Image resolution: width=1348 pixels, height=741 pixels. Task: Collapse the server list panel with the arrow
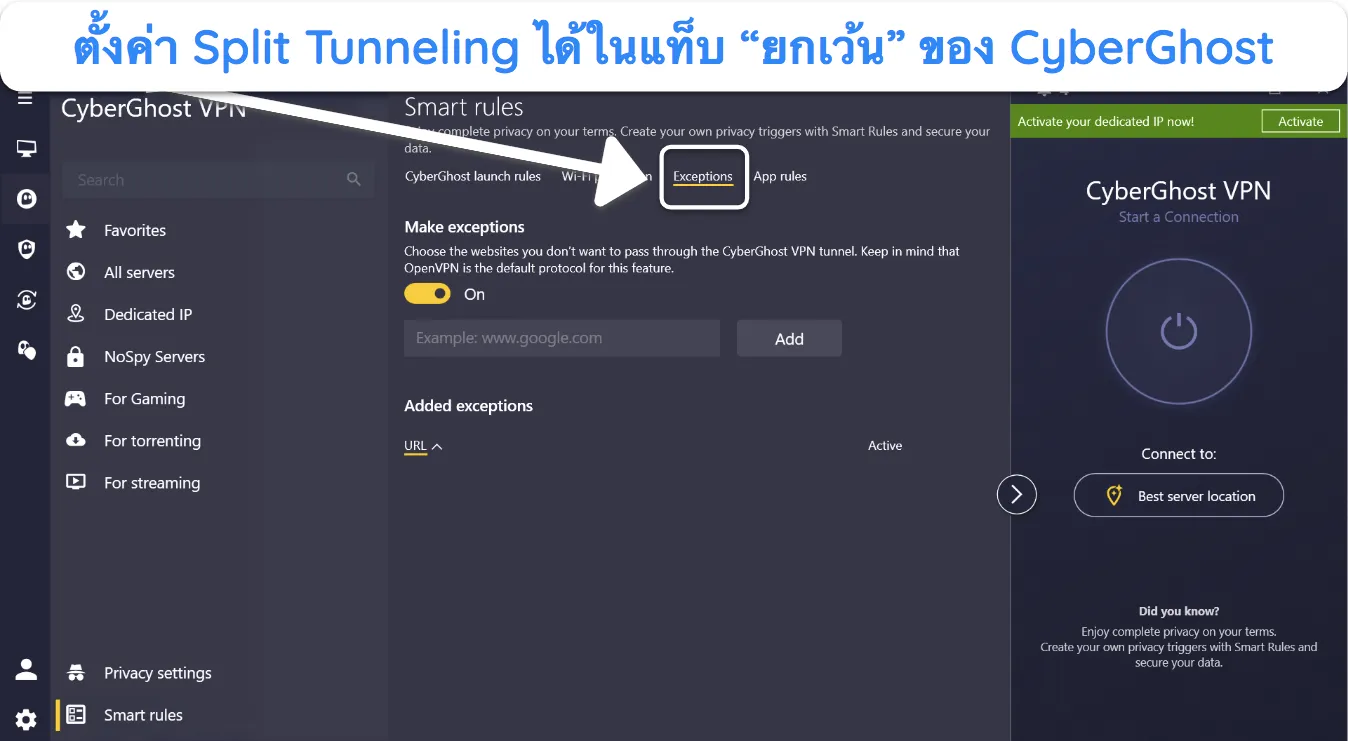(x=1017, y=494)
